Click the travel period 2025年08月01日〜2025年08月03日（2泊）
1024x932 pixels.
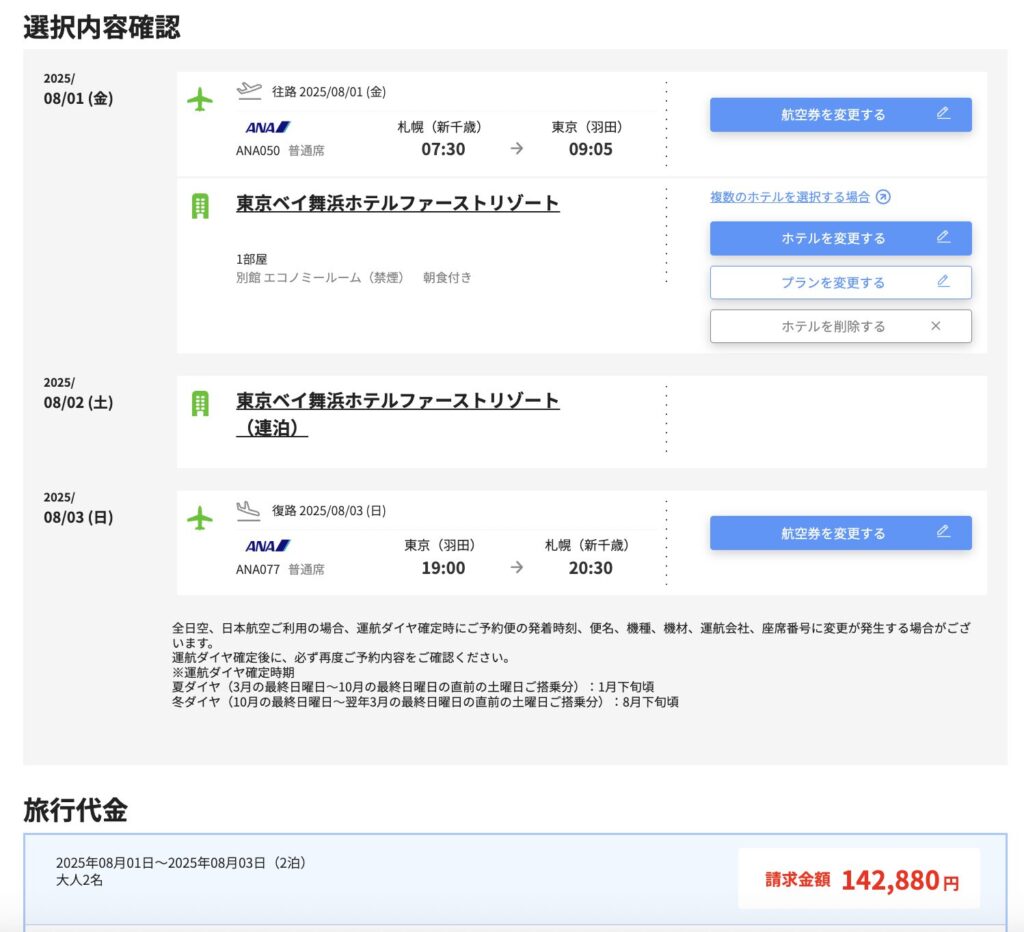coord(182,863)
